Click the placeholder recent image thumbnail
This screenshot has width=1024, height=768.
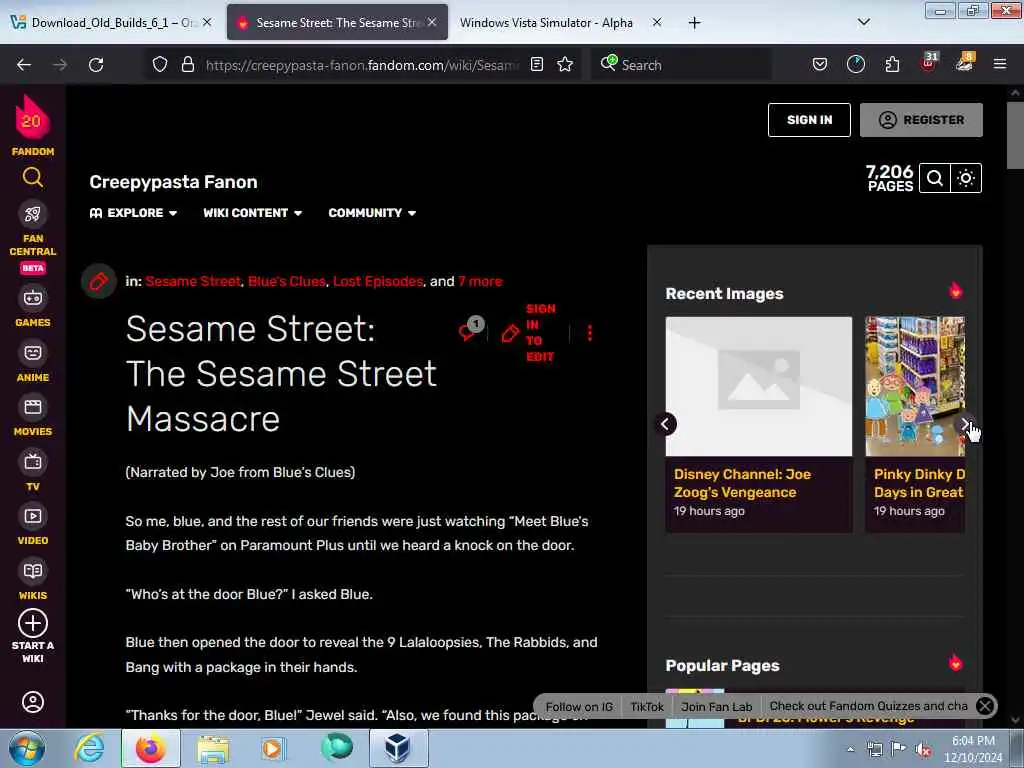click(759, 387)
